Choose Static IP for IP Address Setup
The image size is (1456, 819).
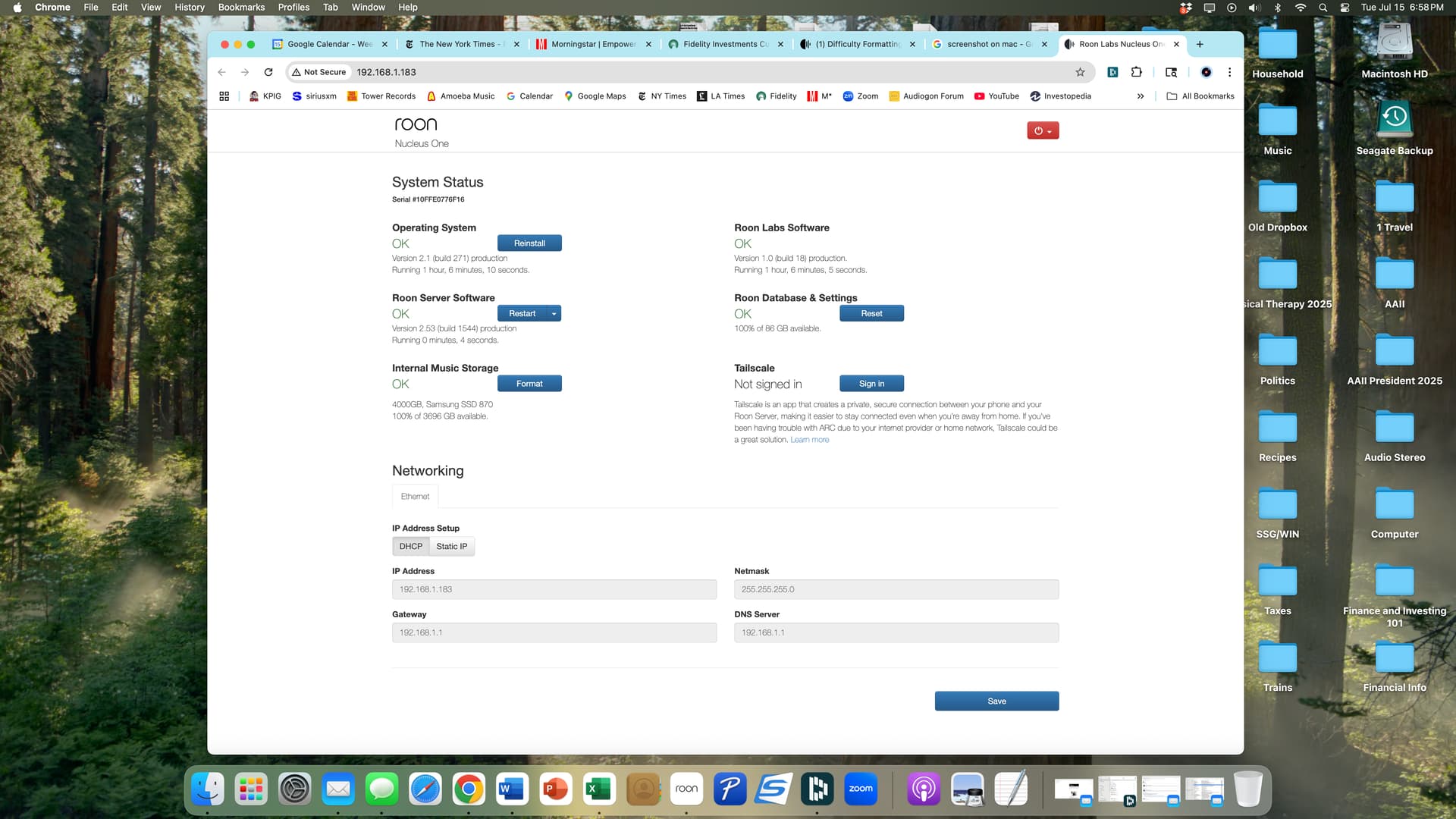point(452,547)
